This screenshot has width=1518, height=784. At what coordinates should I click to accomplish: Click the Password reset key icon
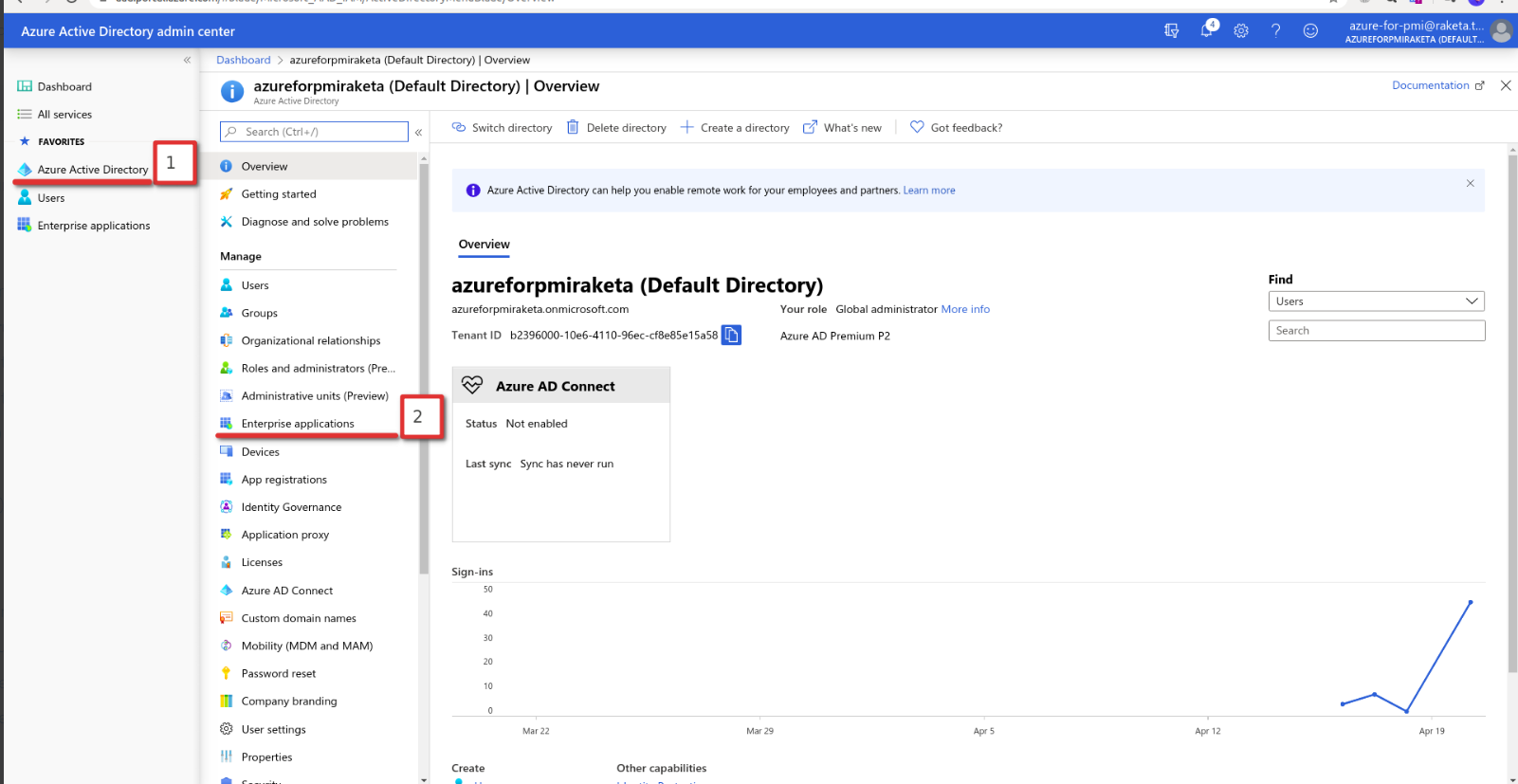pyautogui.click(x=227, y=673)
